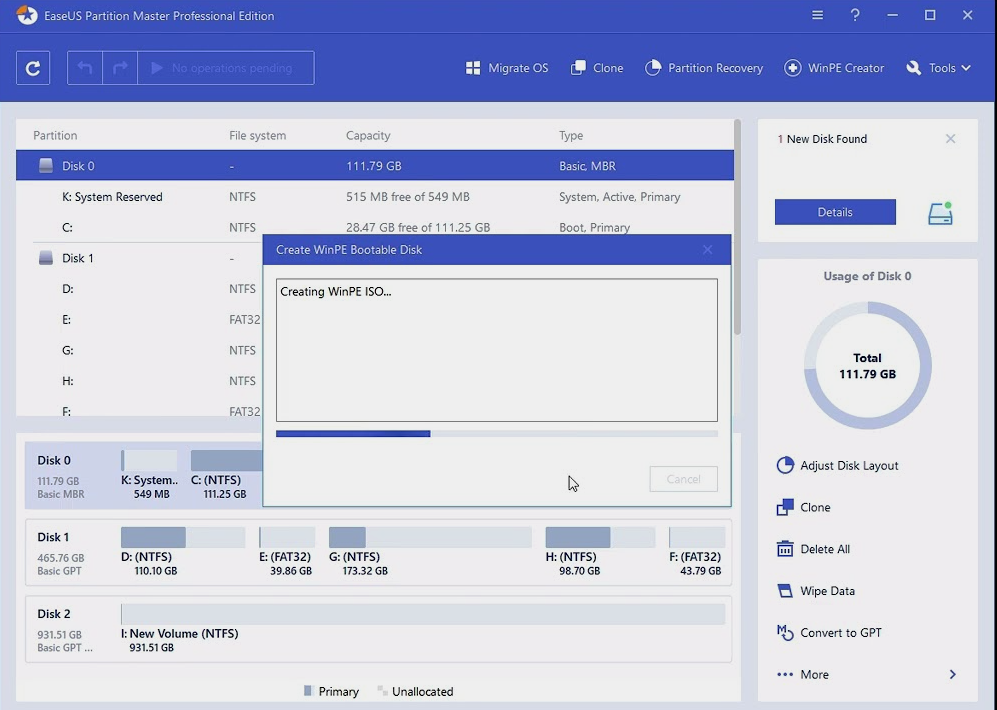Click the Unallocated legend color swatch
The image size is (997, 710).
pos(382,690)
